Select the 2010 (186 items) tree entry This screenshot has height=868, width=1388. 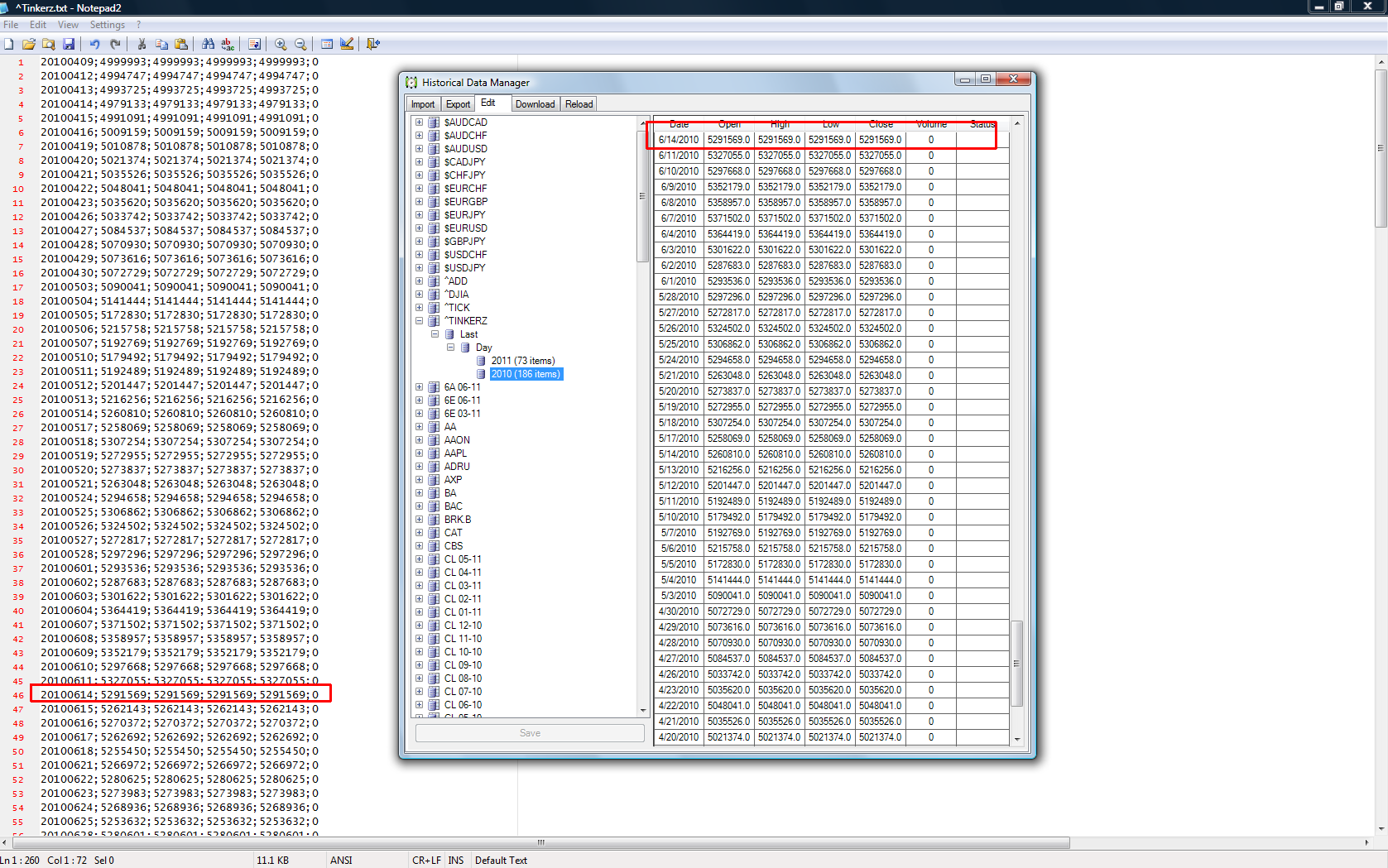526,374
